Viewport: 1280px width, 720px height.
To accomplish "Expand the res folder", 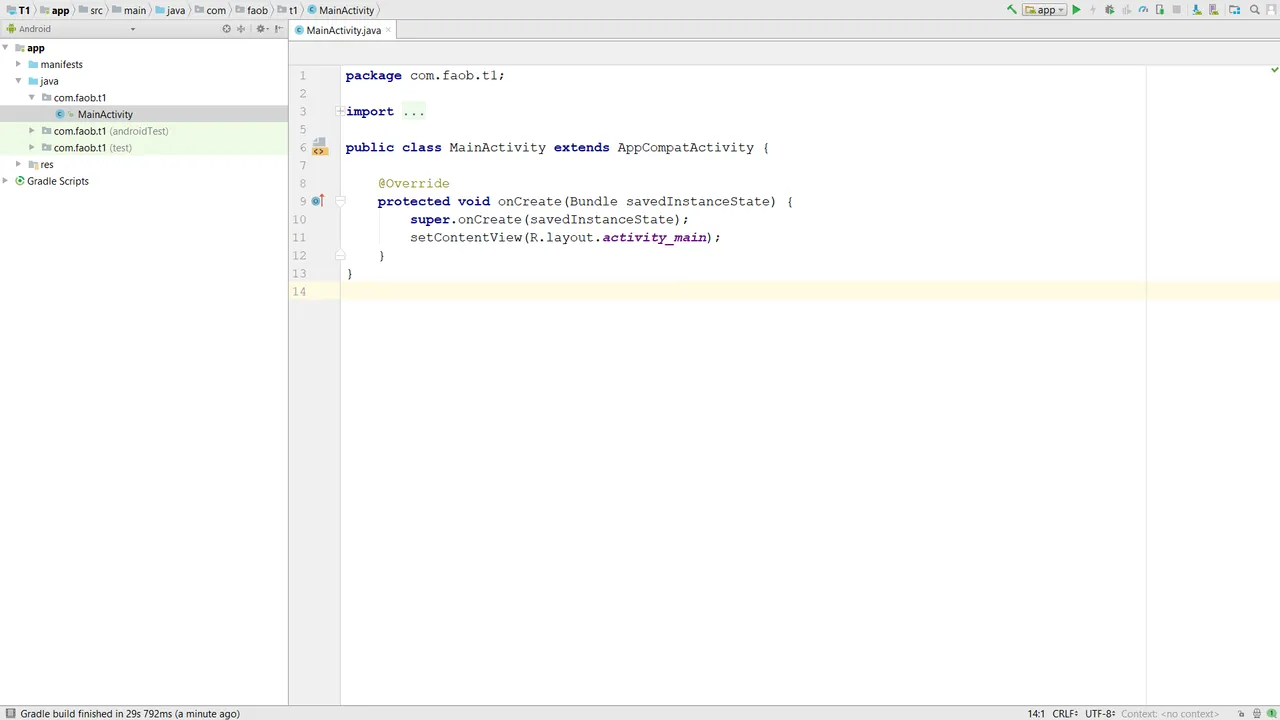I will pos(18,164).
